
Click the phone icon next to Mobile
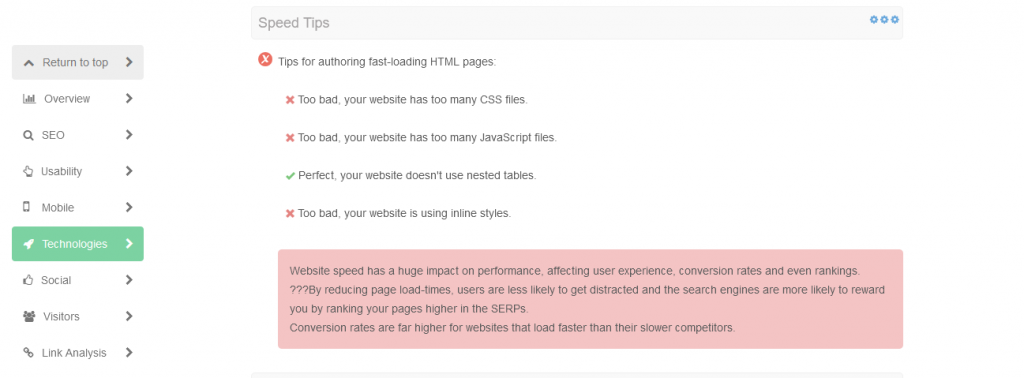click(27, 207)
